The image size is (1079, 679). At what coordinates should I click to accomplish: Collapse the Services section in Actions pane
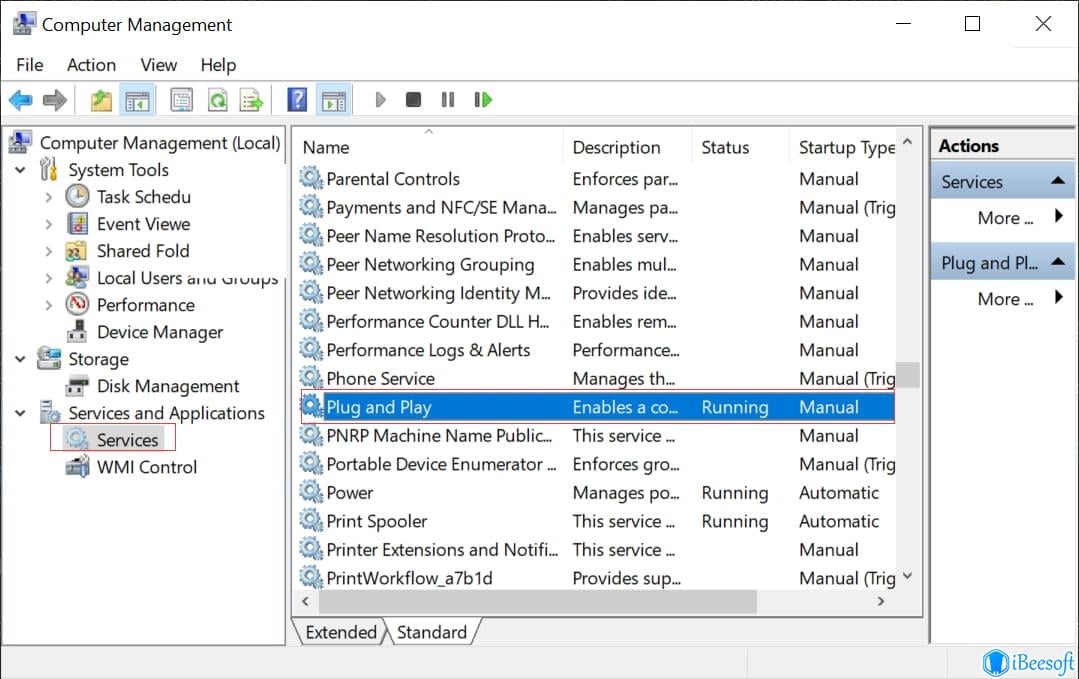[x=1058, y=181]
